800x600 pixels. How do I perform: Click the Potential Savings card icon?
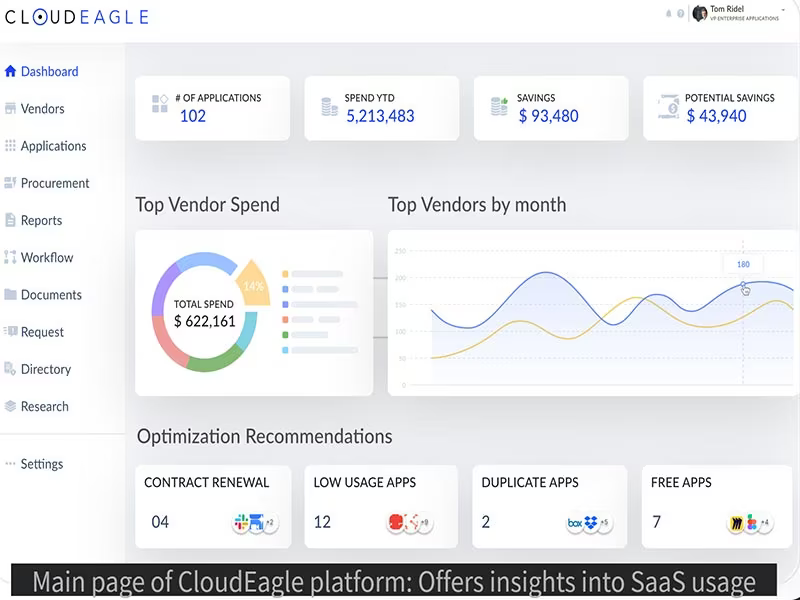[x=669, y=107]
